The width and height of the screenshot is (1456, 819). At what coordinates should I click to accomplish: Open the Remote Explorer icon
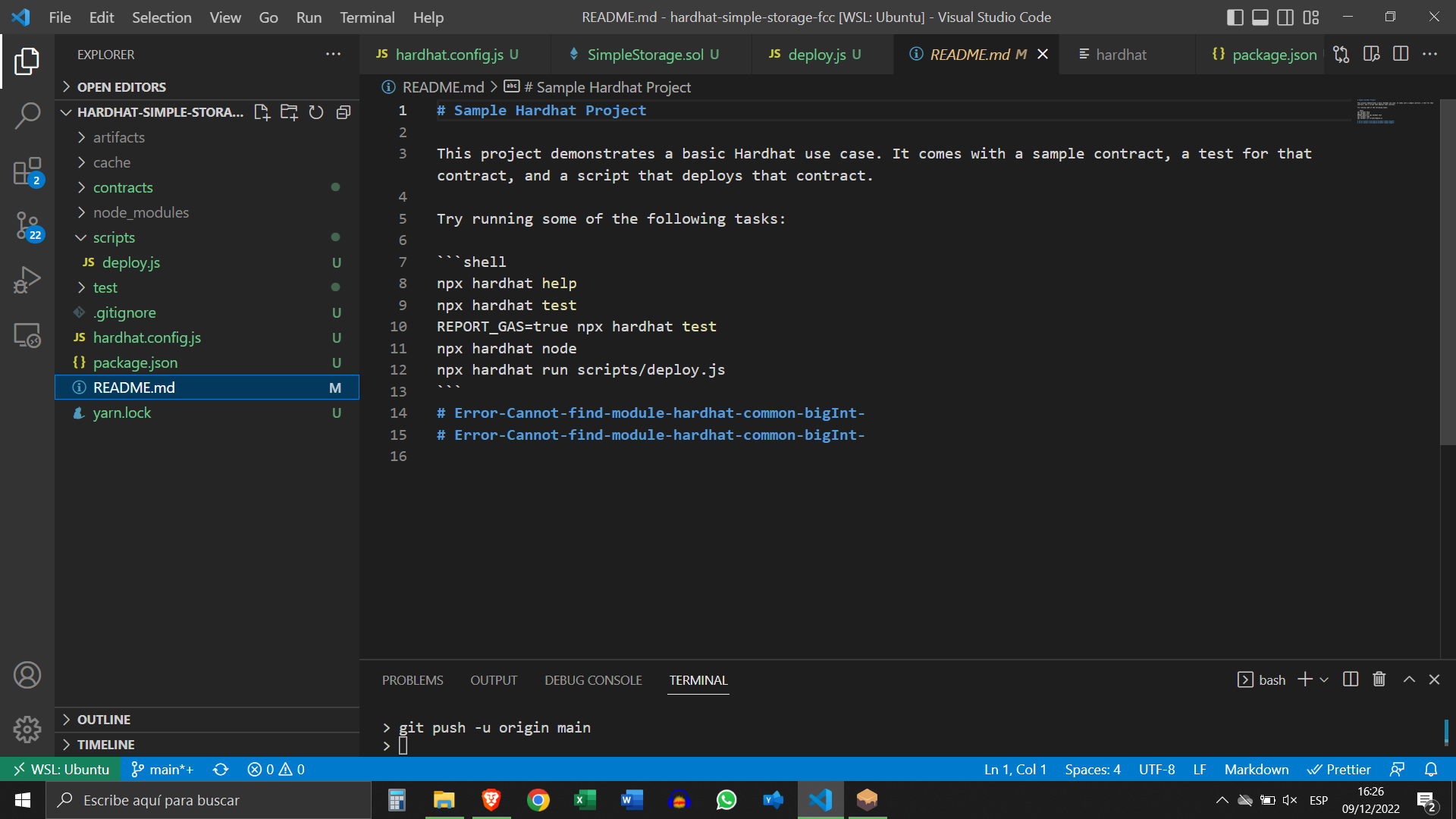(x=27, y=334)
